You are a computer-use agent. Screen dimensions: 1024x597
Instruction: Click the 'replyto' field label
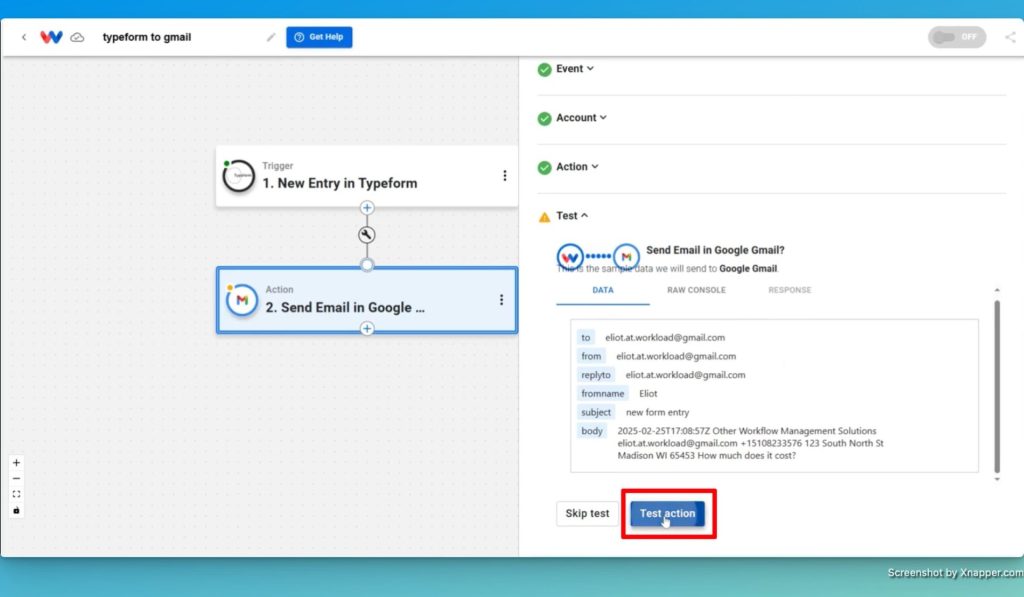click(x=596, y=375)
